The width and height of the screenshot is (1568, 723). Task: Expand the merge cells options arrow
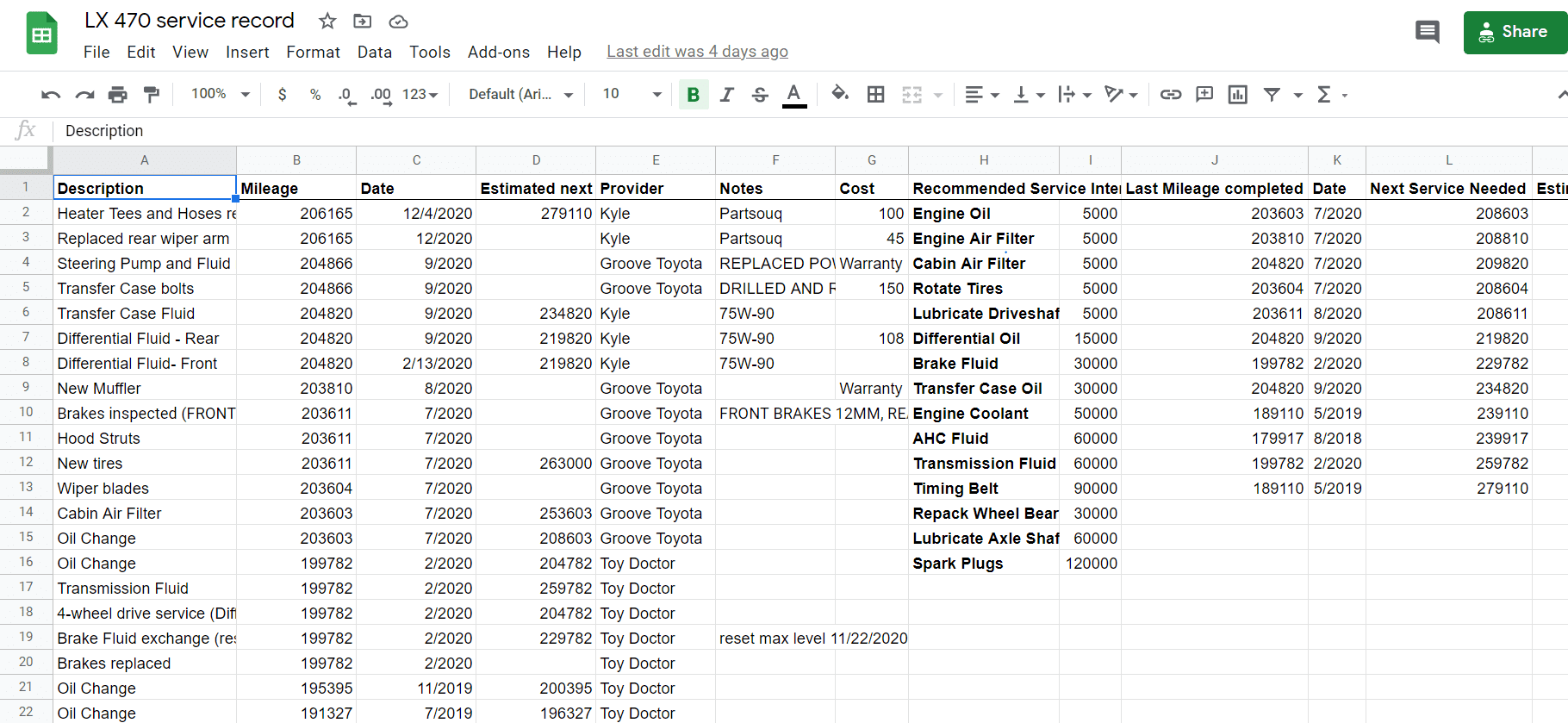(x=938, y=95)
